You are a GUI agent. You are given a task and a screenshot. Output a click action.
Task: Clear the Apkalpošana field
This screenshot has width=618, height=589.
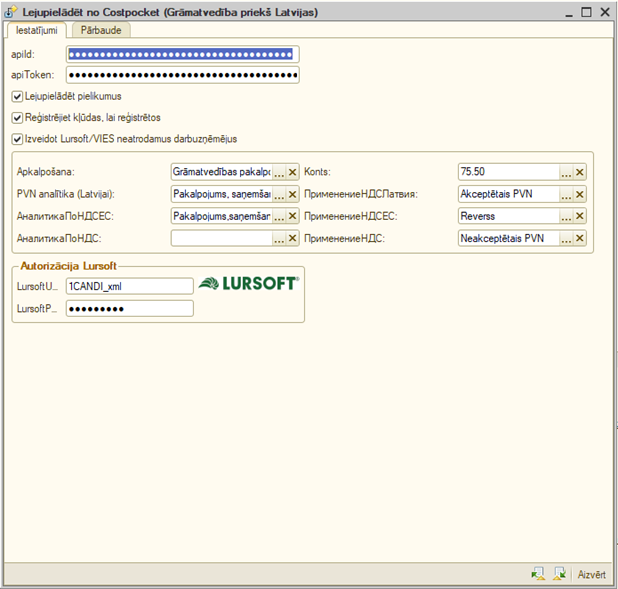pyautogui.click(x=292, y=172)
